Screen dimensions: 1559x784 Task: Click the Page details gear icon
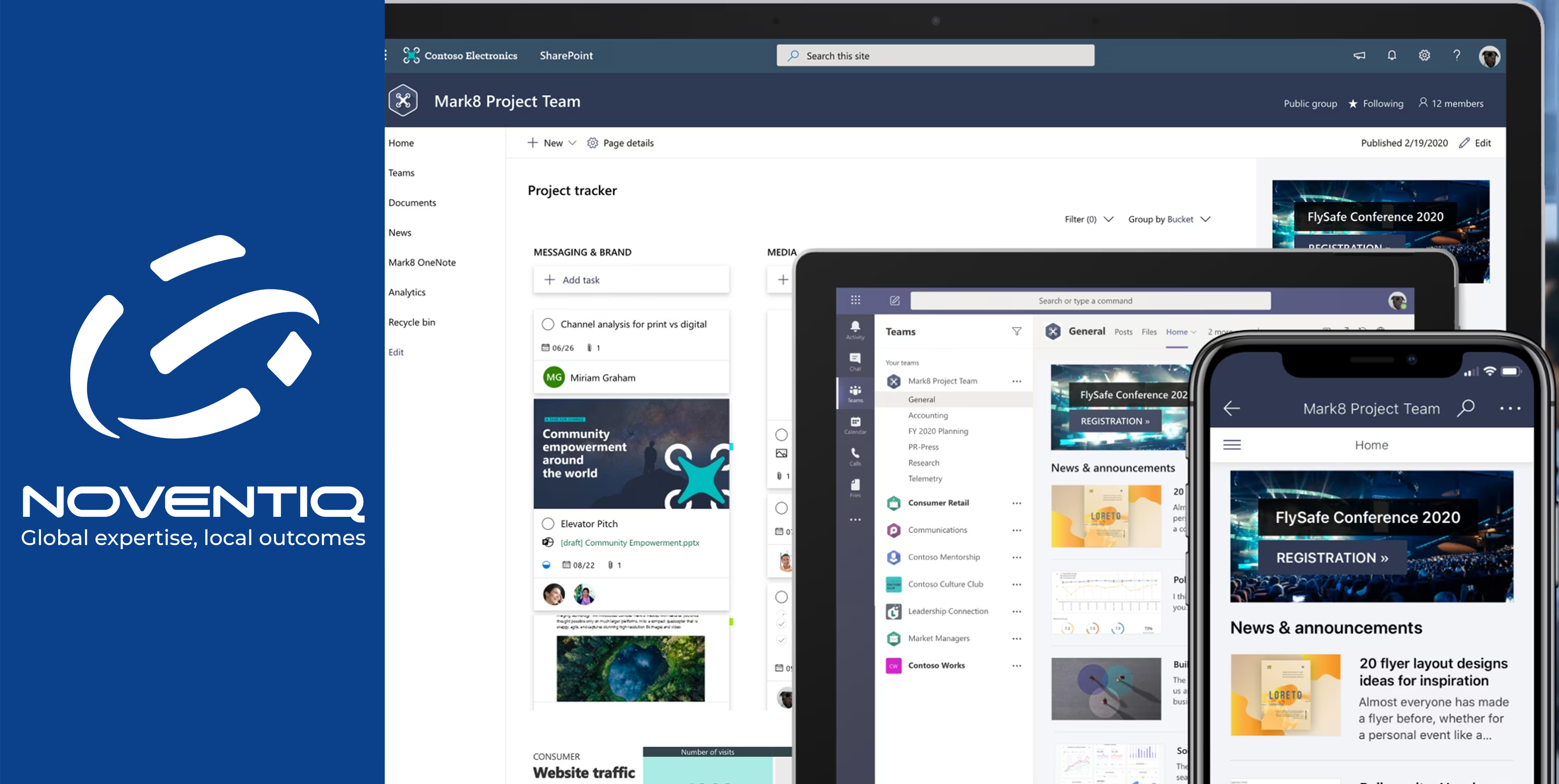coord(593,143)
